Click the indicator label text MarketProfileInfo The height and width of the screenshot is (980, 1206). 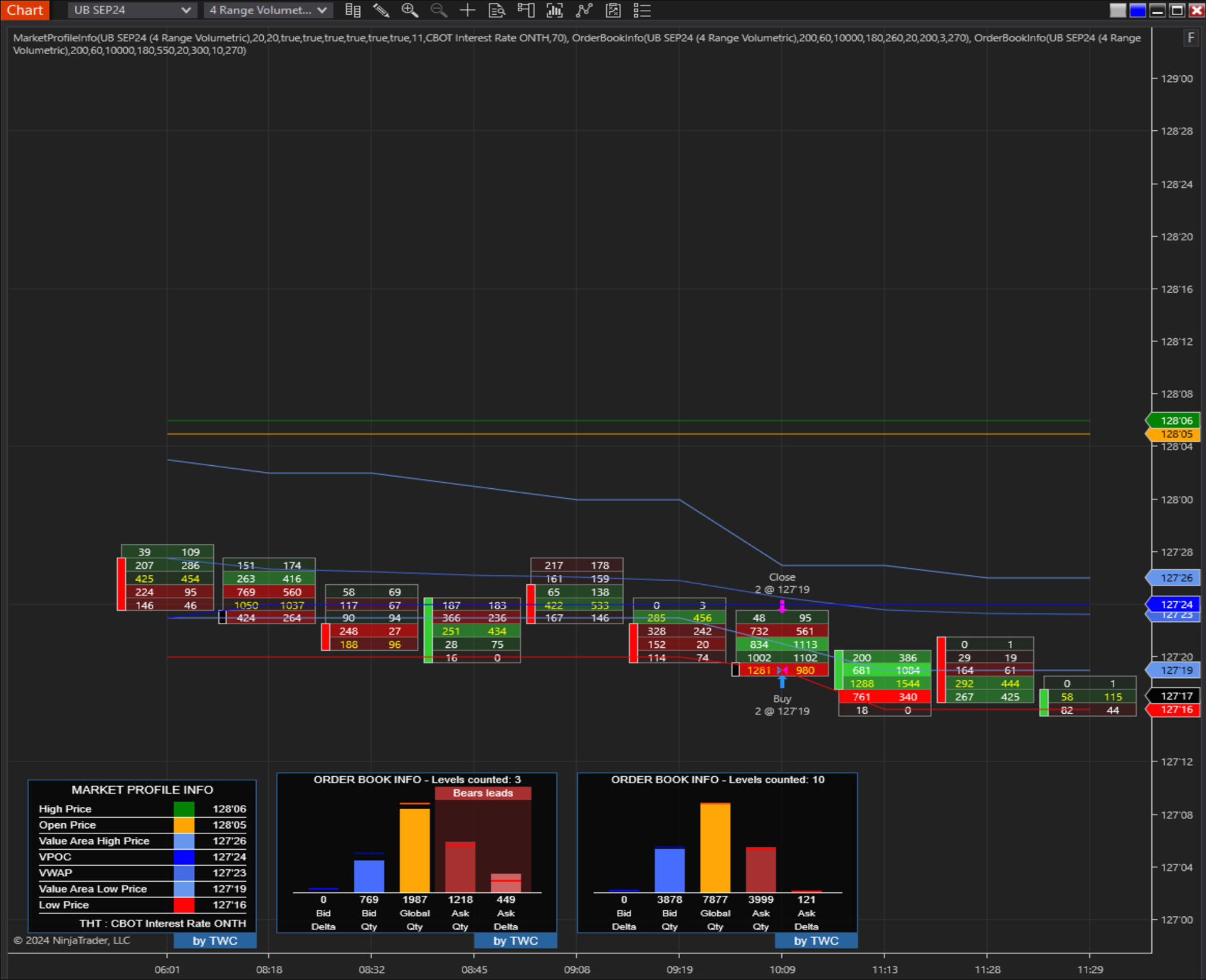point(55,38)
